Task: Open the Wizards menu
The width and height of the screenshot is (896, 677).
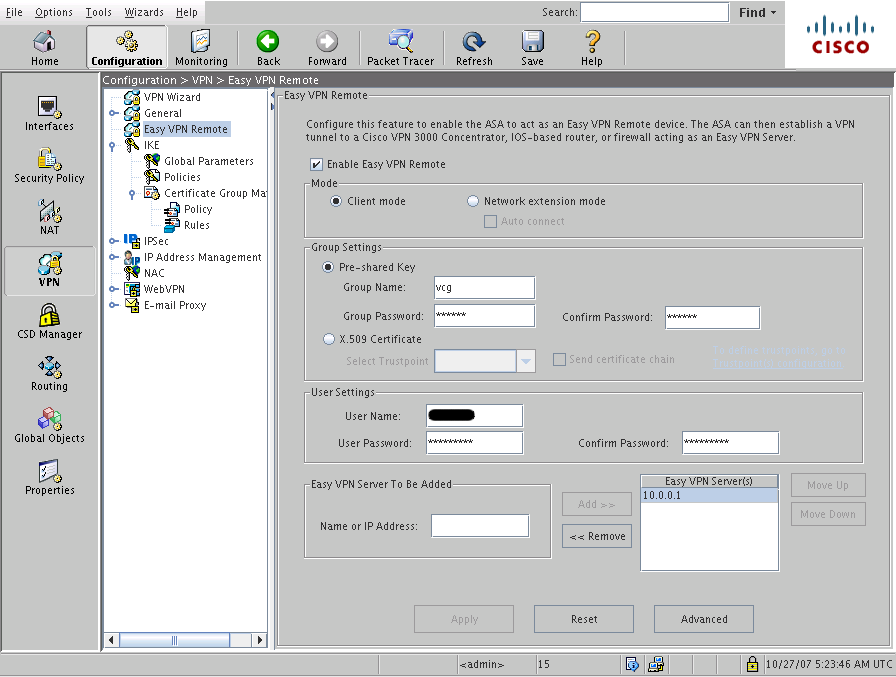Action: point(144,12)
